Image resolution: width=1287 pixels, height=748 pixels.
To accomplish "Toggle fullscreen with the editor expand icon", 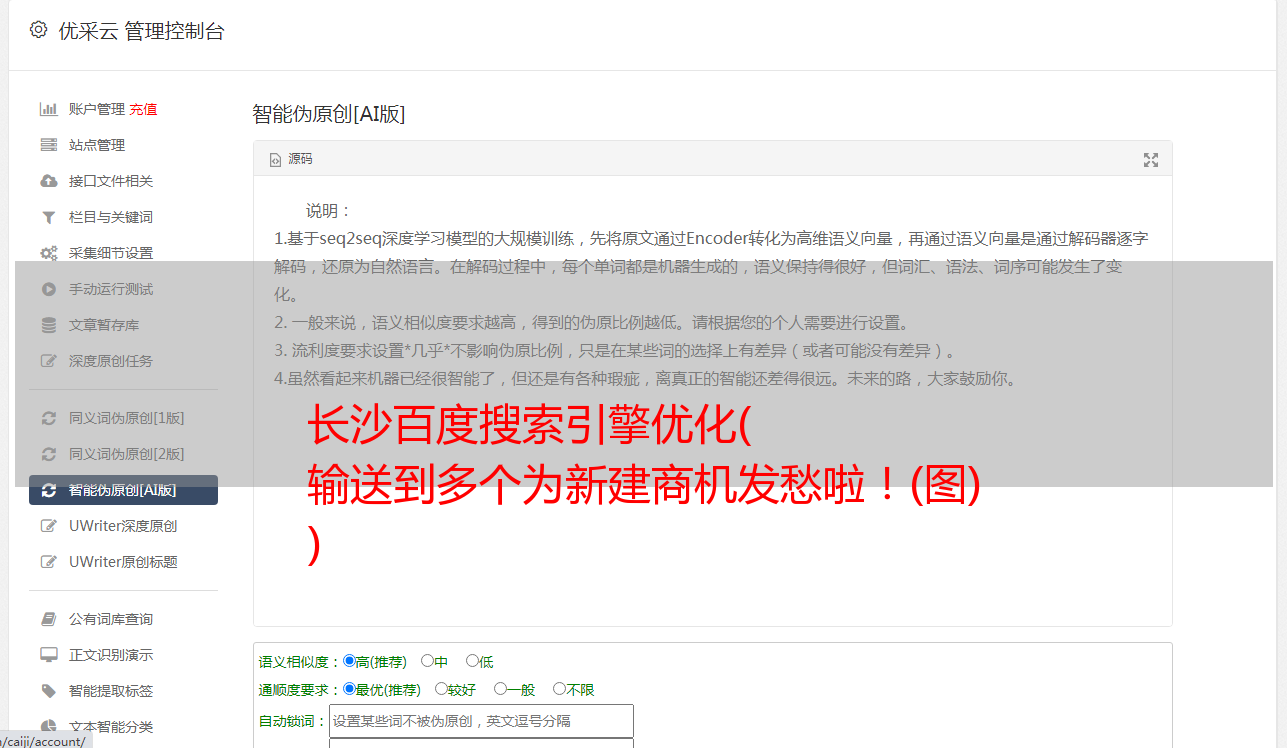I will tap(1151, 160).
